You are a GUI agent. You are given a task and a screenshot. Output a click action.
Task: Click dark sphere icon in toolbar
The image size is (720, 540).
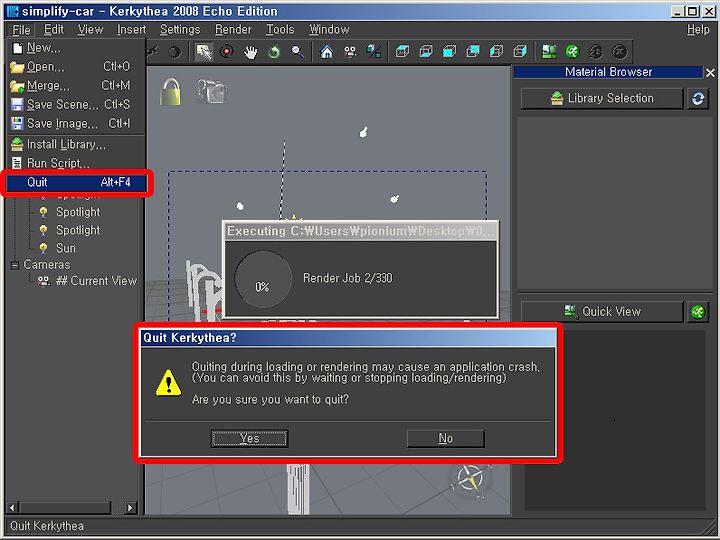(174, 52)
